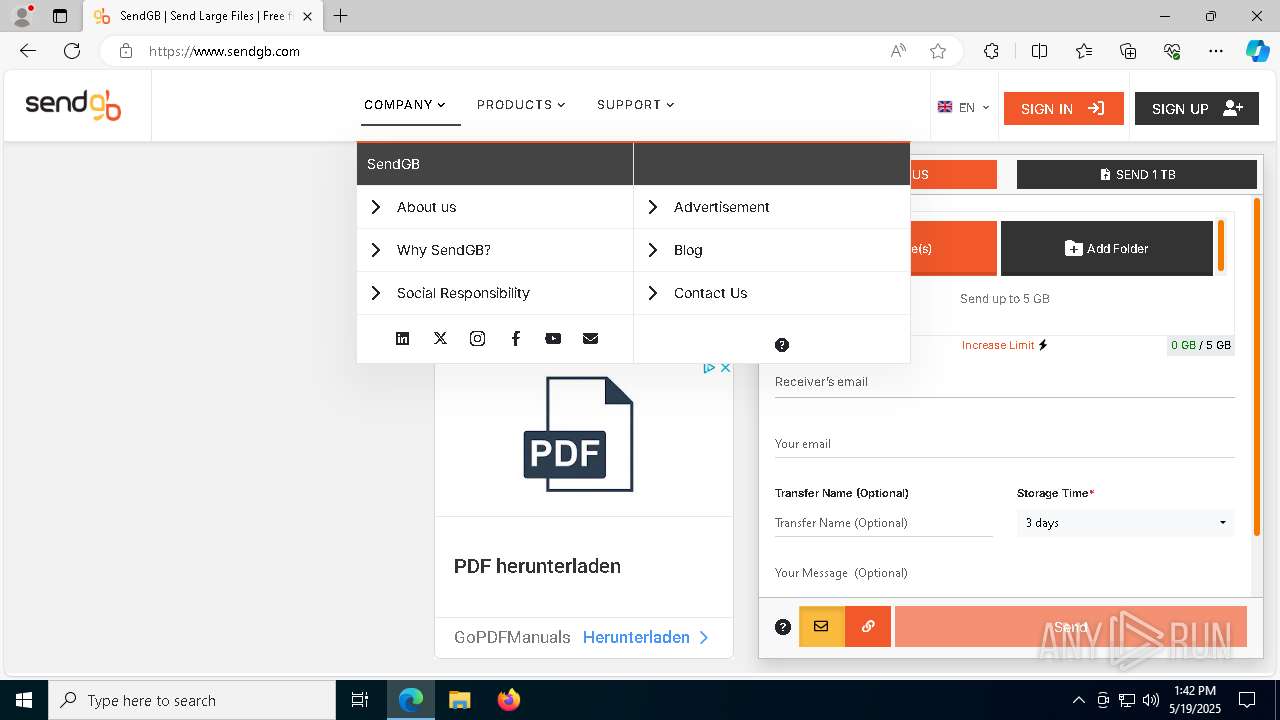Open About us menu entry
Viewport: 1280px width, 720px height.
(495, 207)
